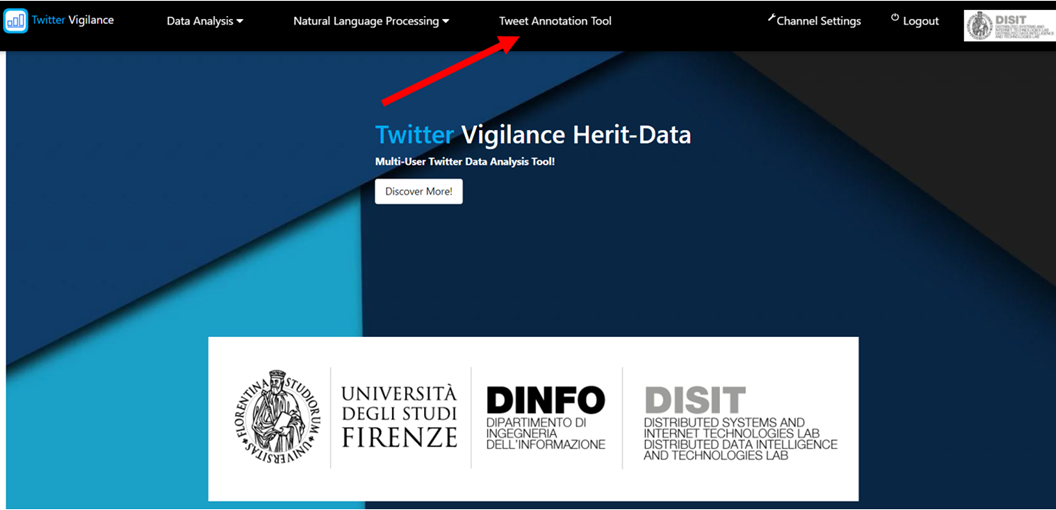Open the Tweet Annotation Tool page
Image resolution: width=1056 pixels, height=510 pixels.
pyautogui.click(x=555, y=21)
